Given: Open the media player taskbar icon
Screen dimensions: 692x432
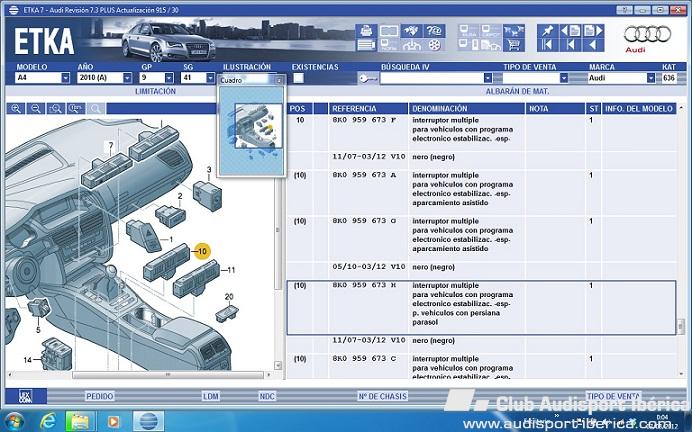Looking at the screenshot, I should 113,422.
